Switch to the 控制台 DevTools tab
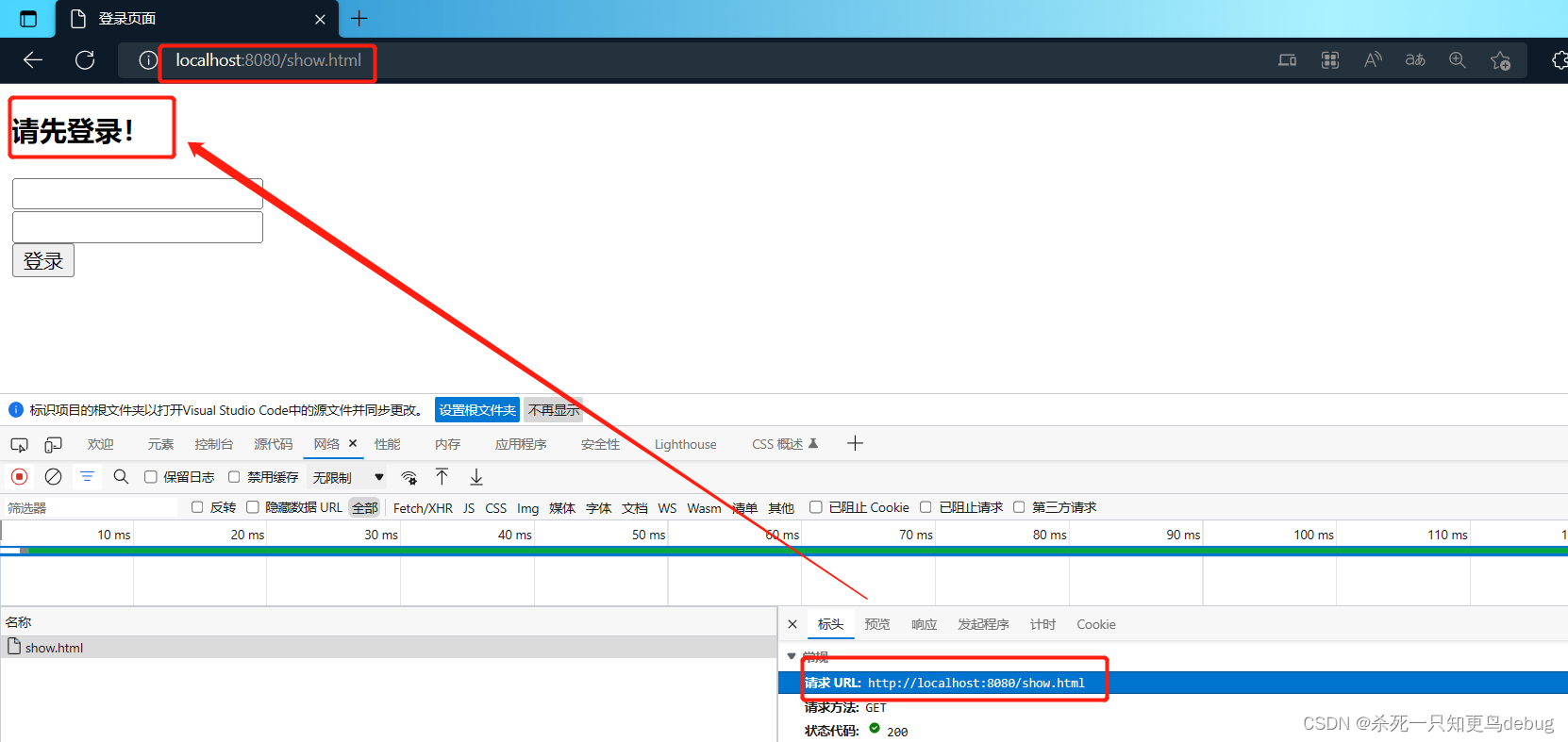This screenshot has width=1568, height=742. point(213,444)
